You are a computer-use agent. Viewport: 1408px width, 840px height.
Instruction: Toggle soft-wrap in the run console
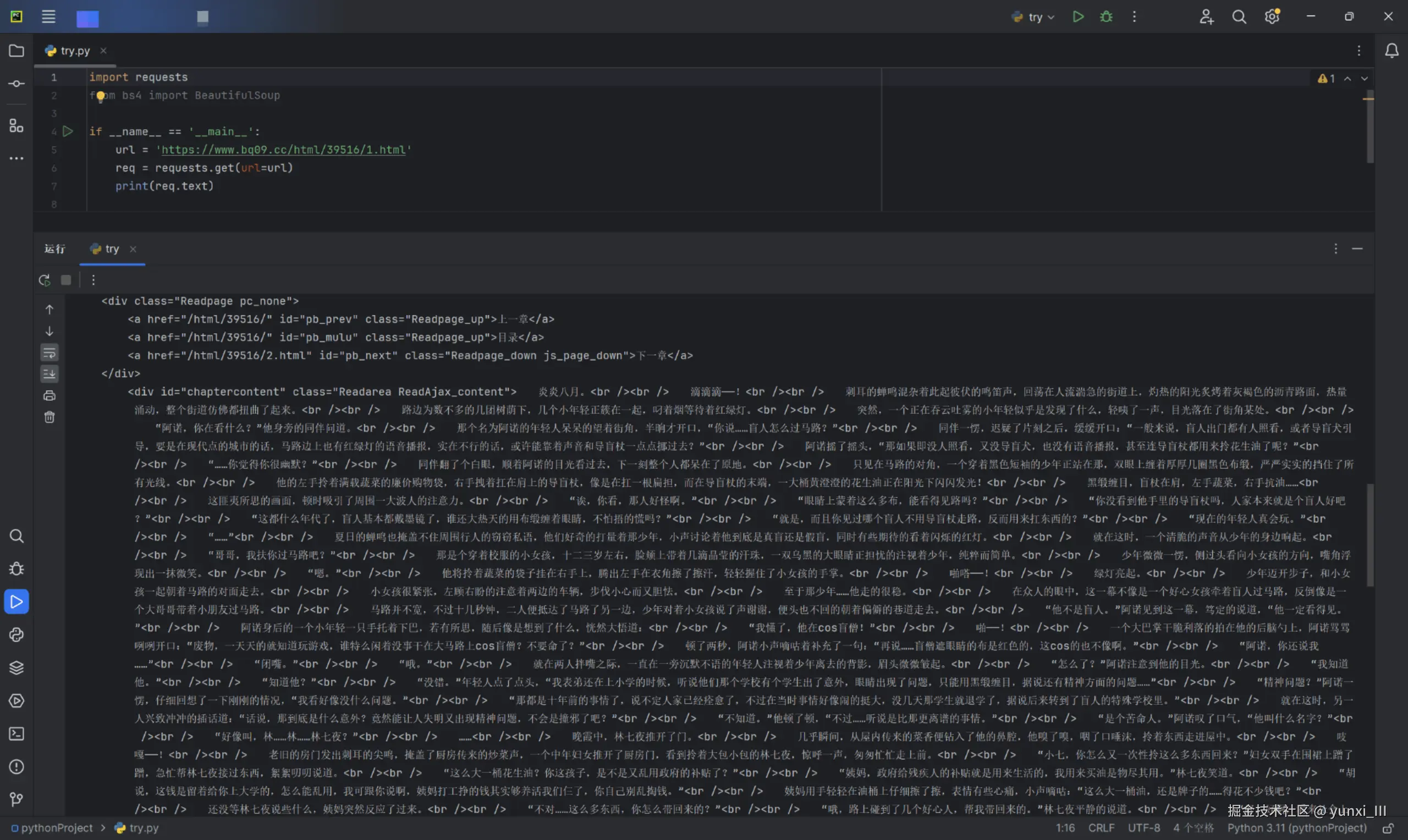50,352
